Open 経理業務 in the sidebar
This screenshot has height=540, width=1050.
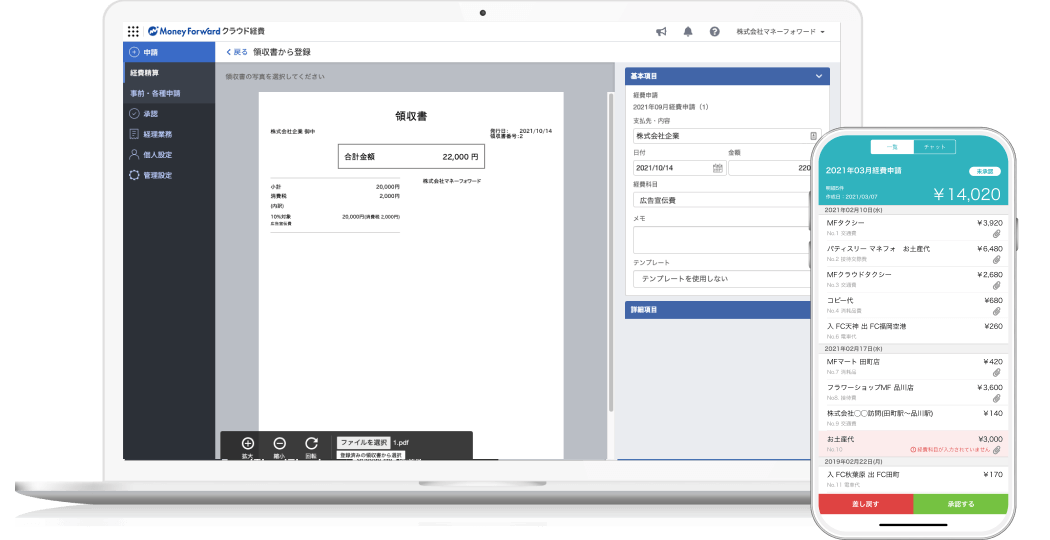[169, 134]
